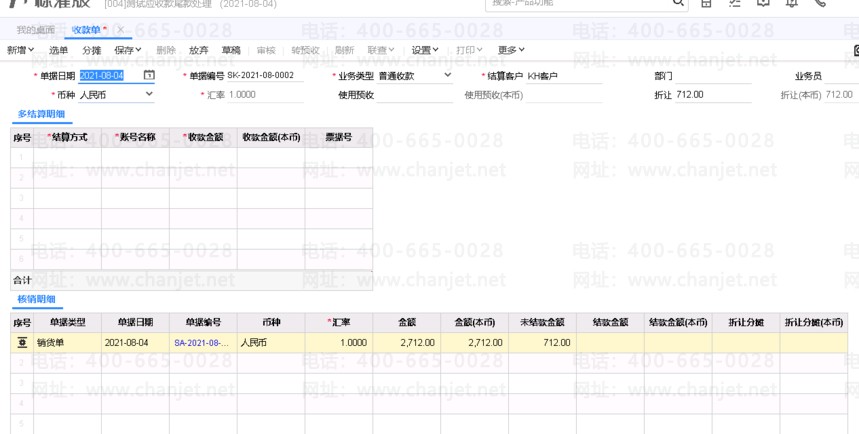This screenshot has width=859, height=434.
Task: Click the 结算客户 field showing KH客户
Action: coord(564,76)
